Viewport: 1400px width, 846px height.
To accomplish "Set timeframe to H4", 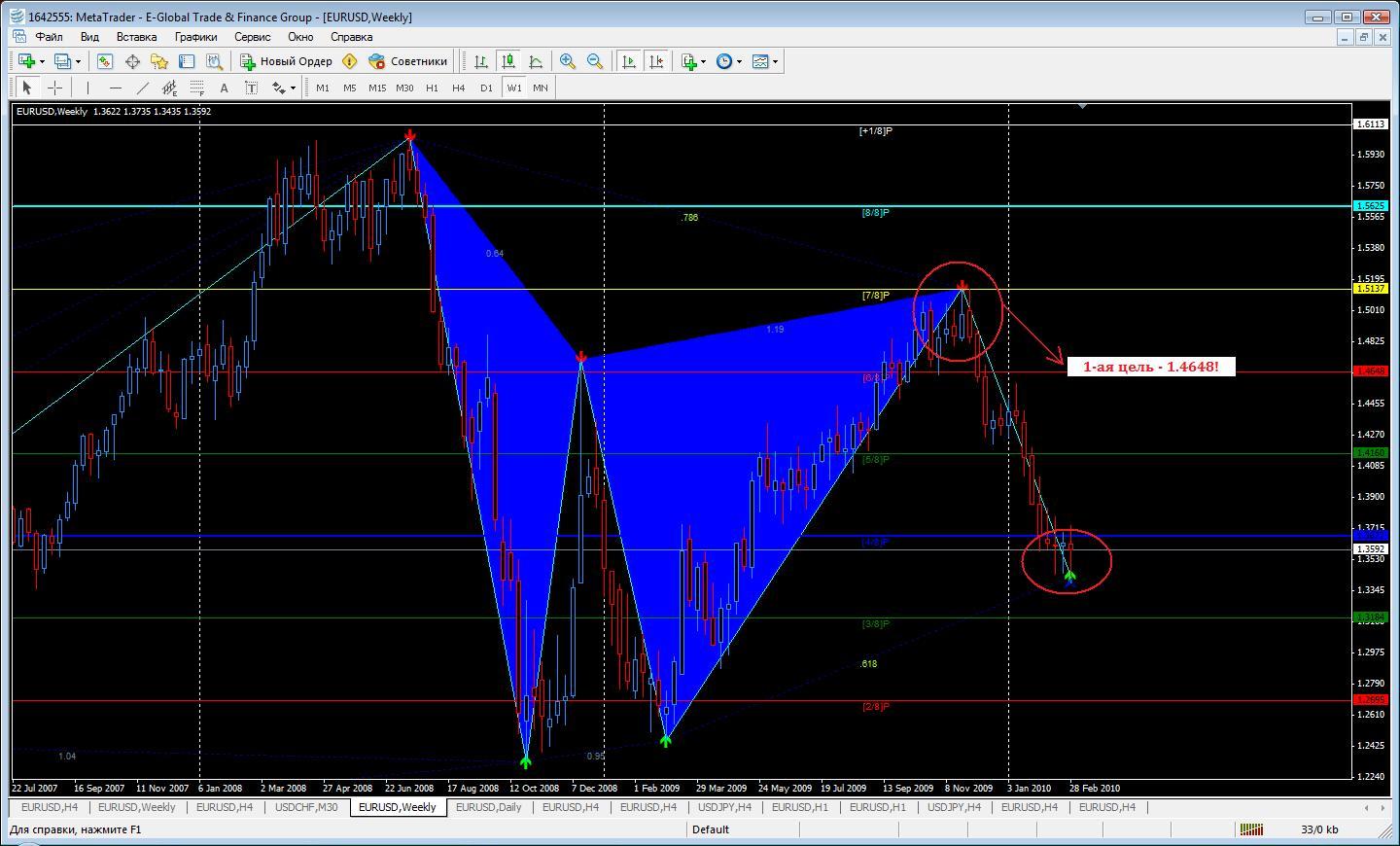I will click(459, 88).
